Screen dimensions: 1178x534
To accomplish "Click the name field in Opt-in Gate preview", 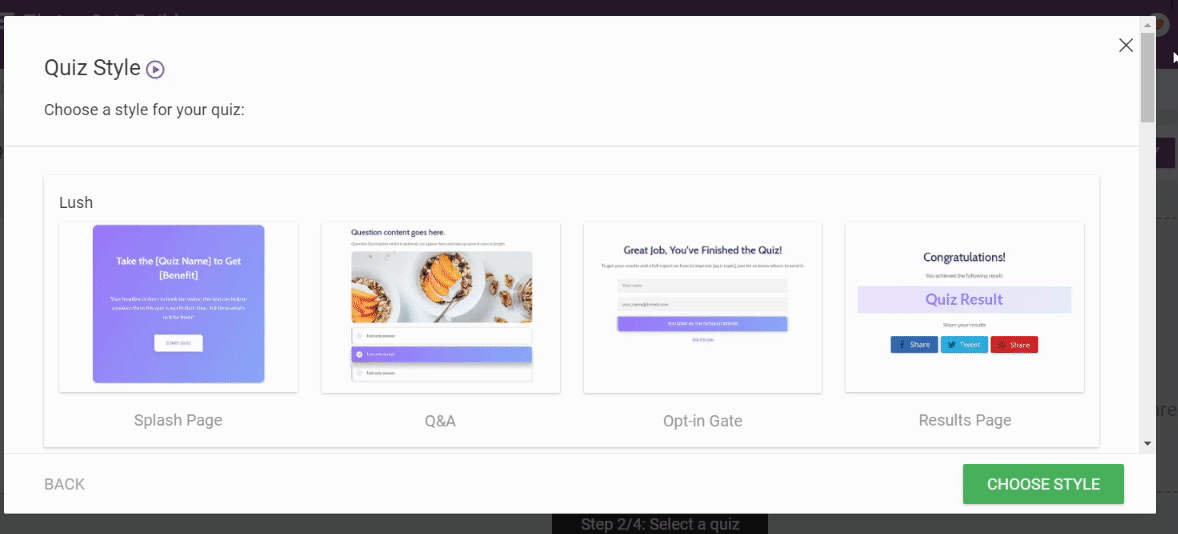I will coord(702,285).
